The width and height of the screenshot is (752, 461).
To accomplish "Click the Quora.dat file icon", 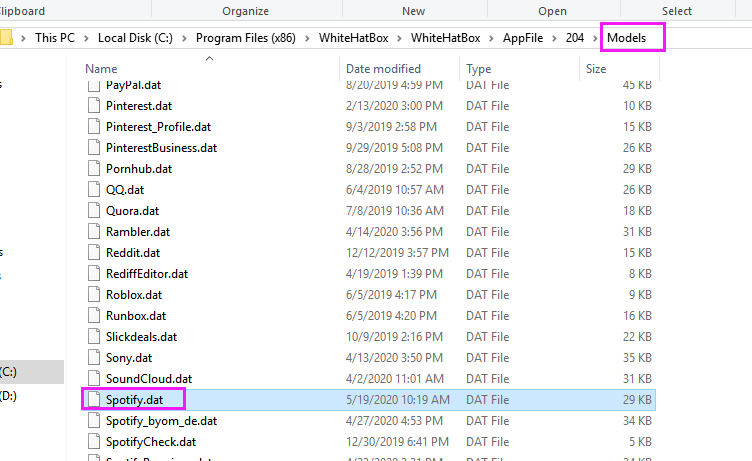I will pyautogui.click(x=93, y=211).
